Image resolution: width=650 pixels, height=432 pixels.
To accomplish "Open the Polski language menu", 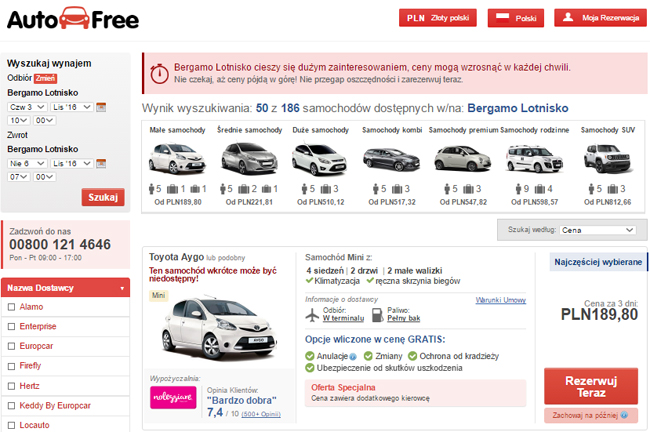I will click(x=516, y=18).
